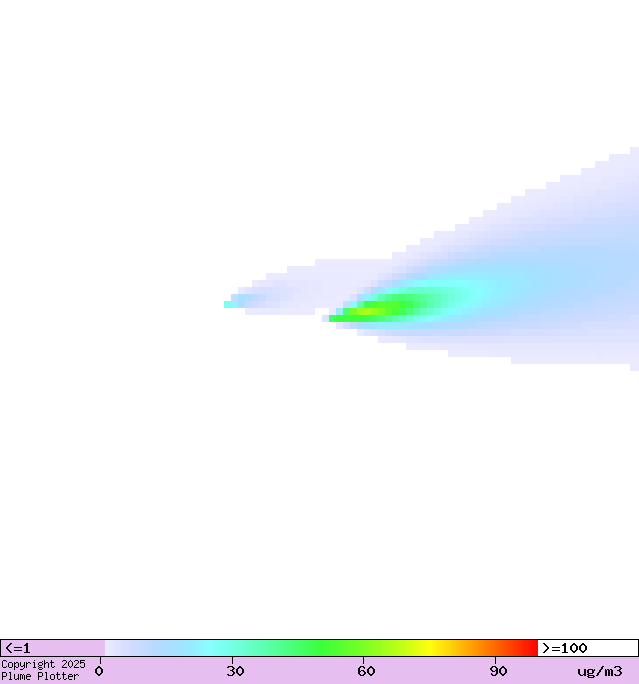
Task: Click the '<=1' legend label
Action: (18, 648)
